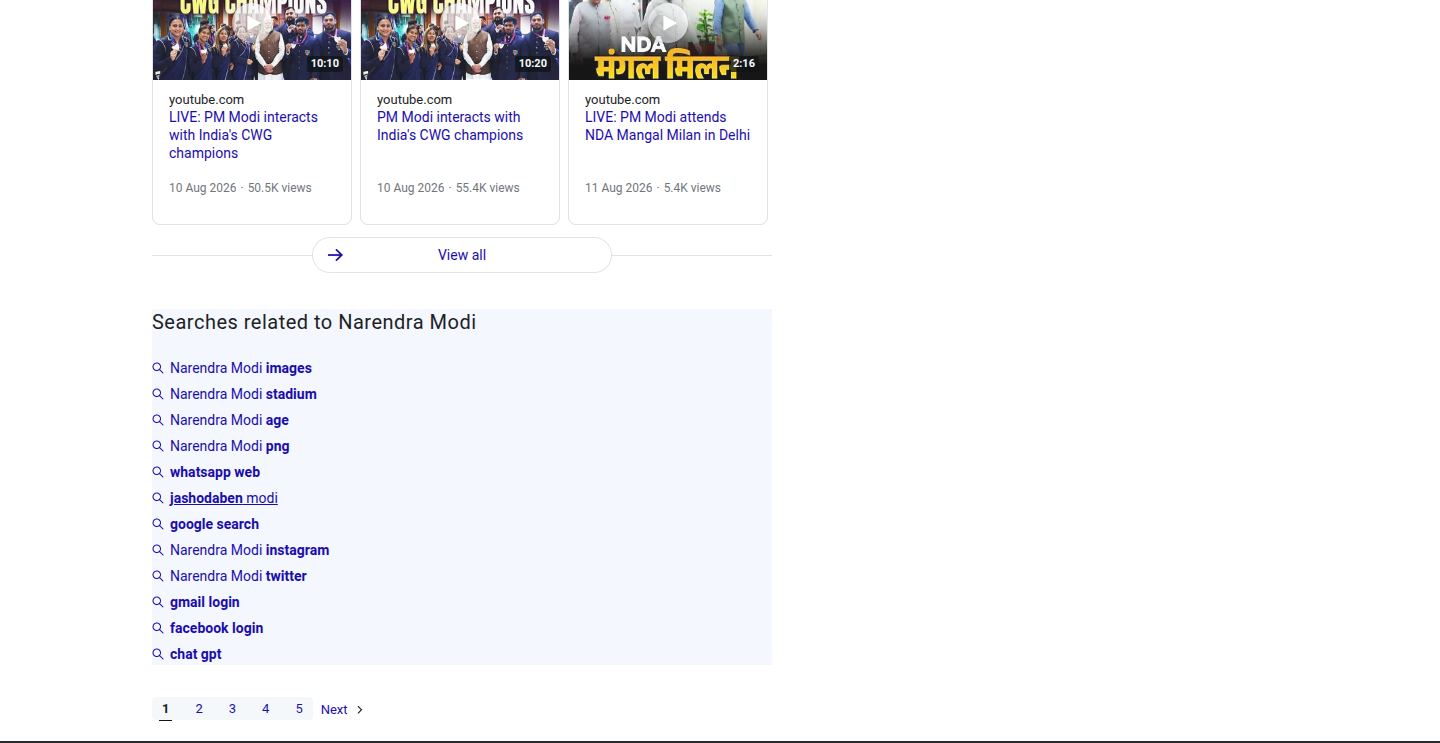The image size is (1440, 743).
Task: Click magnifier icon beside Narendra Modi age
Action: [158, 420]
